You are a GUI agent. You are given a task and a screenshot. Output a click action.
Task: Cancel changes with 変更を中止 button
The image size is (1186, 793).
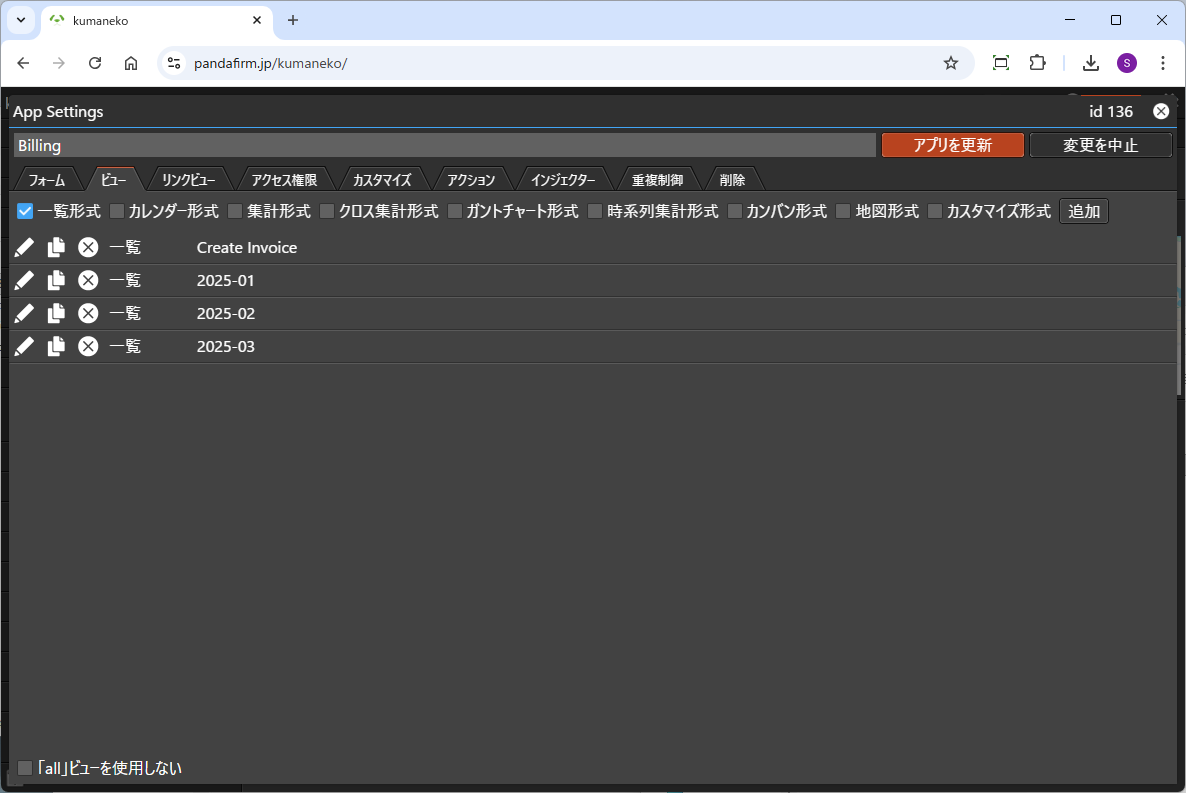[1100, 145]
